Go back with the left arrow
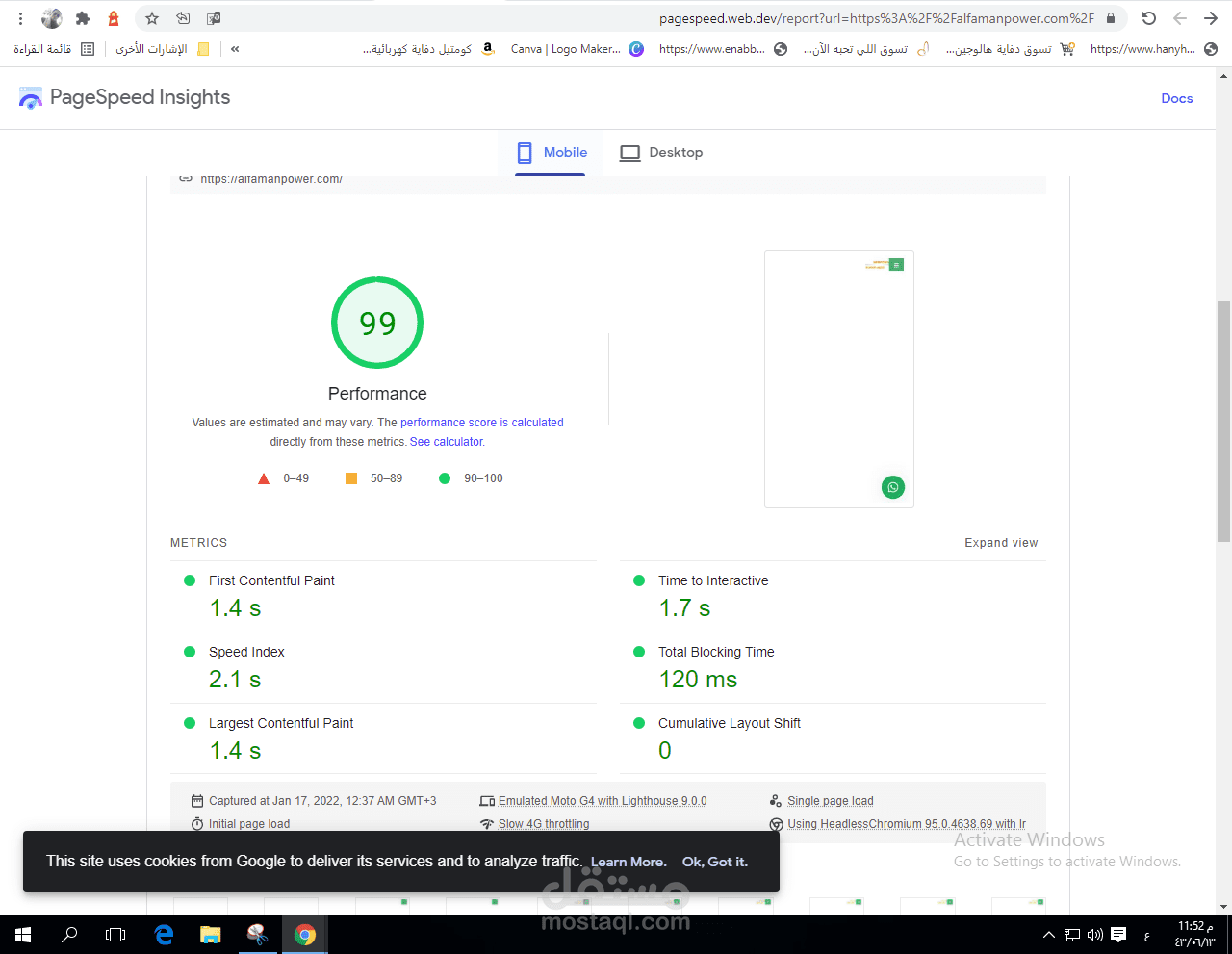Viewport: 1232px width, 954px height. 1180,18
